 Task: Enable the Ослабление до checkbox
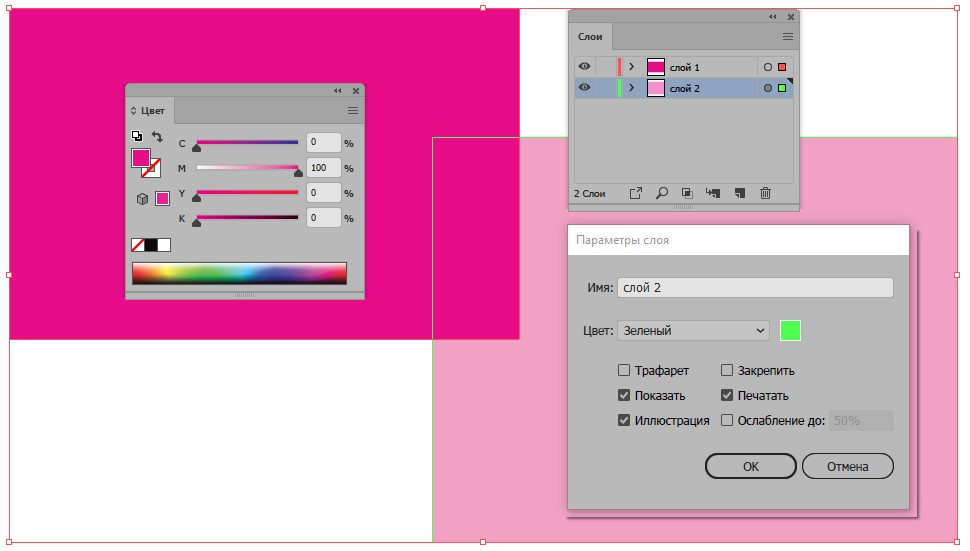coord(727,420)
